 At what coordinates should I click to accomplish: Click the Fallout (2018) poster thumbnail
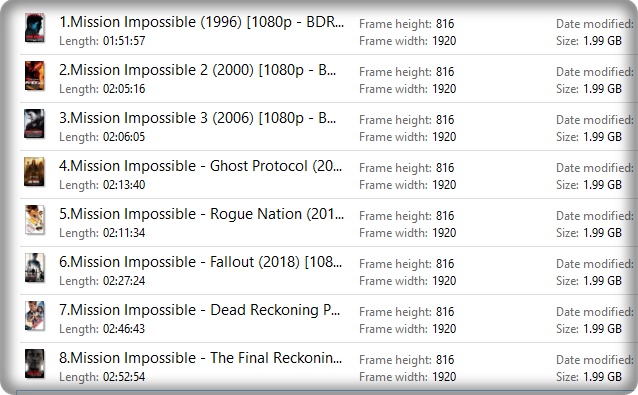pos(35,268)
